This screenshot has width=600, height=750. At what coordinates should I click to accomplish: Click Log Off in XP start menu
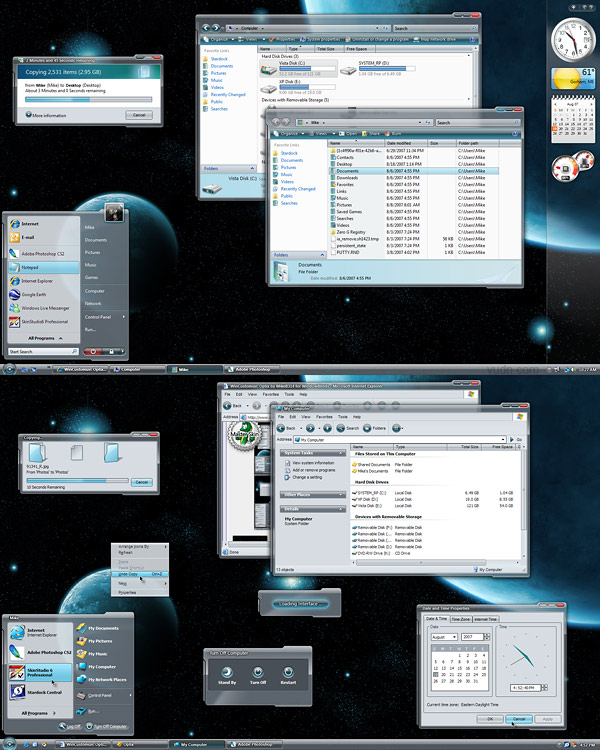[69, 726]
